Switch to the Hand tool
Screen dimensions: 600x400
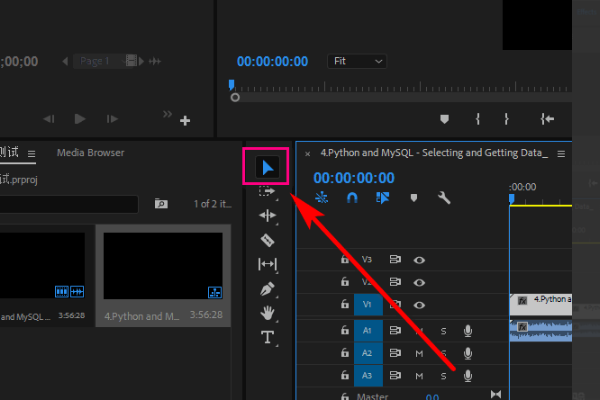(x=267, y=313)
